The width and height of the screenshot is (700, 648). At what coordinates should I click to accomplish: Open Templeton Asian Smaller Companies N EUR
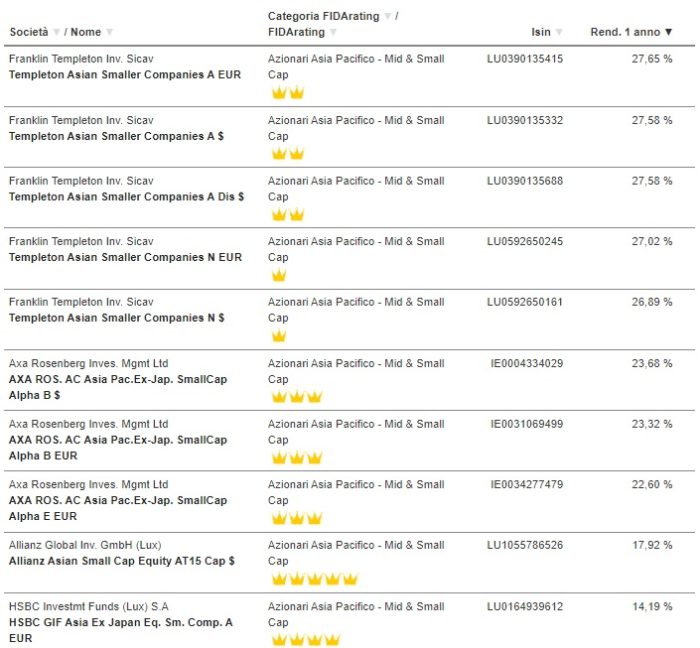pos(125,258)
